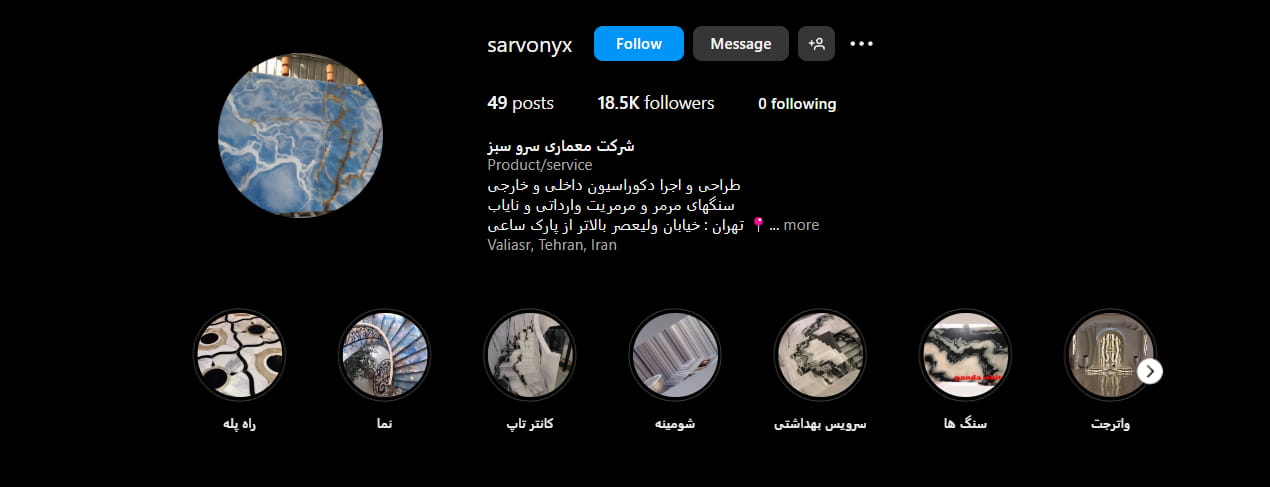View the 0 following list
The width and height of the screenshot is (1270, 487).
(x=797, y=104)
